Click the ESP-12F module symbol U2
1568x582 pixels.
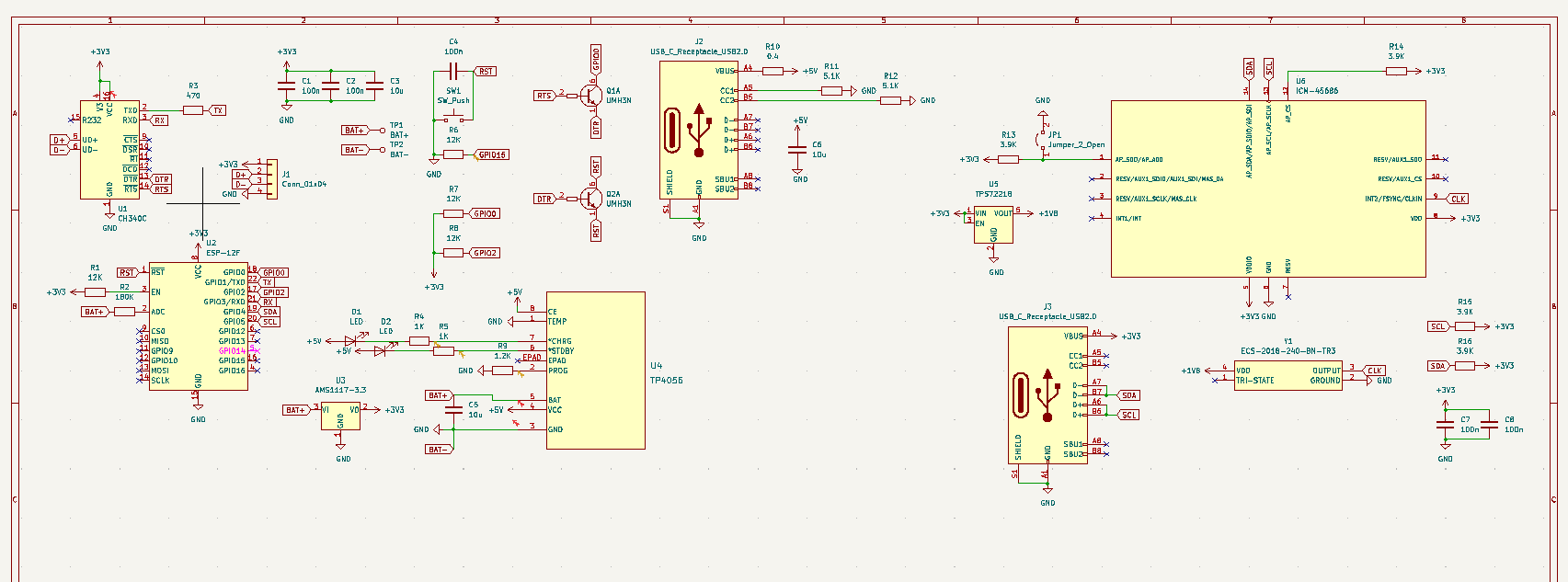click(x=198, y=325)
